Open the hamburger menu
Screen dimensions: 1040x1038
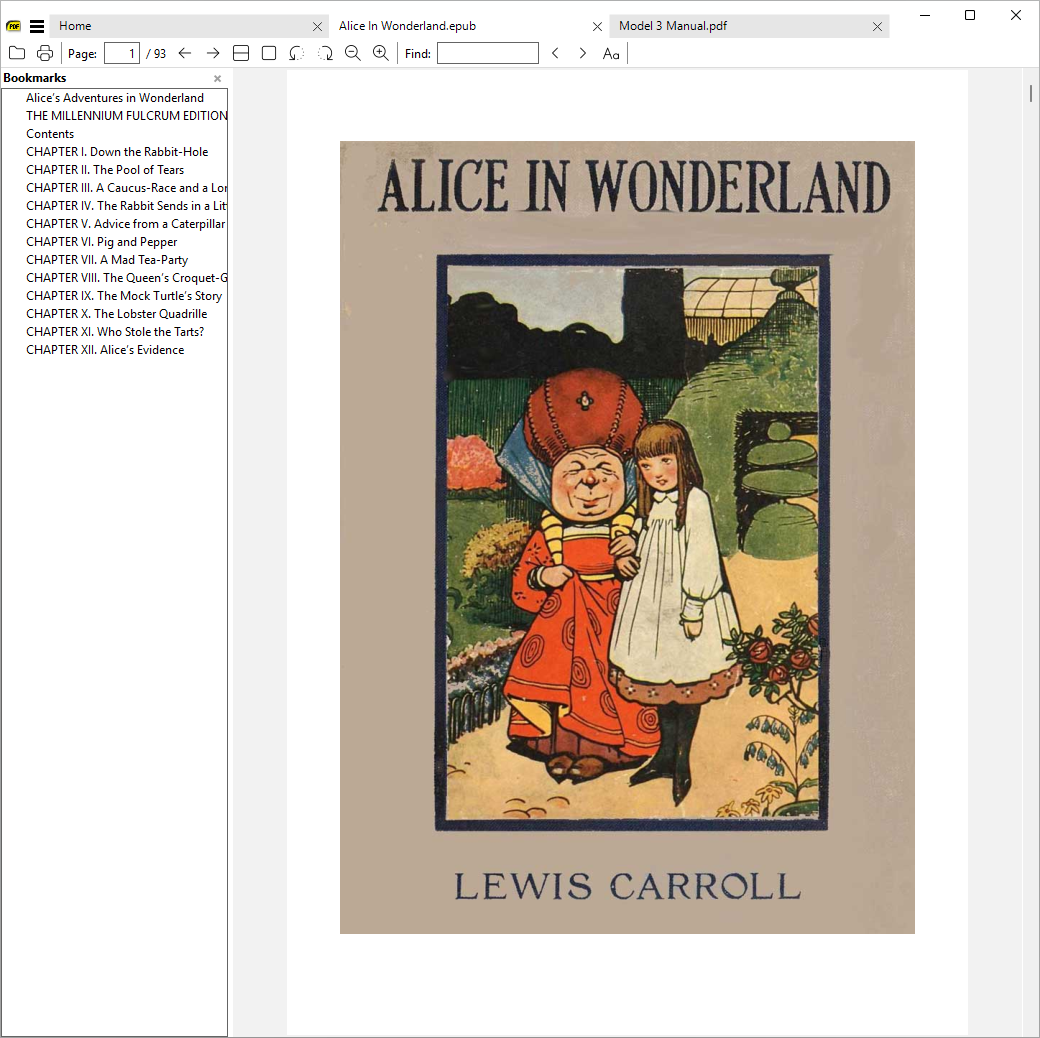pyautogui.click(x=37, y=26)
